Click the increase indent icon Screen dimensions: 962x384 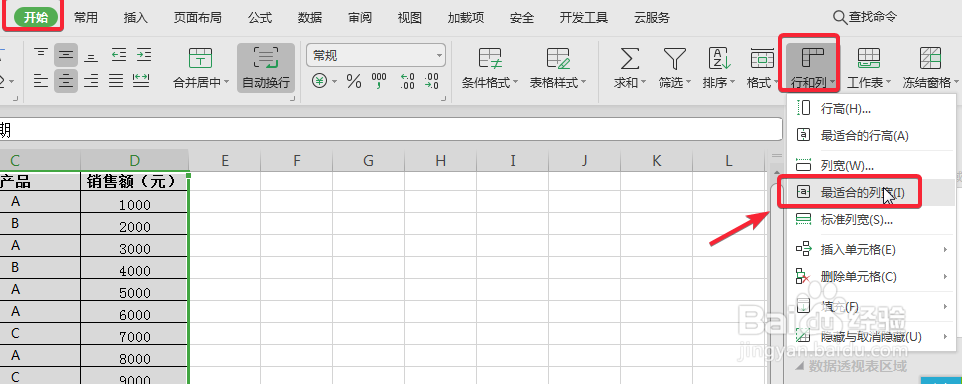point(143,55)
